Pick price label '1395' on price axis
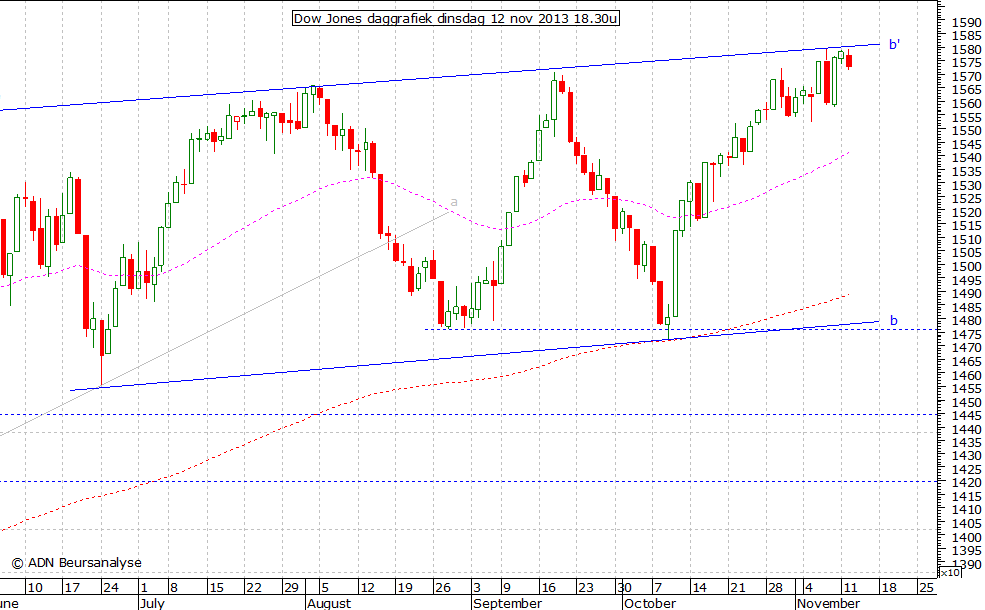The width and height of the screenshot is (985, 610). (x=966, y=551)
